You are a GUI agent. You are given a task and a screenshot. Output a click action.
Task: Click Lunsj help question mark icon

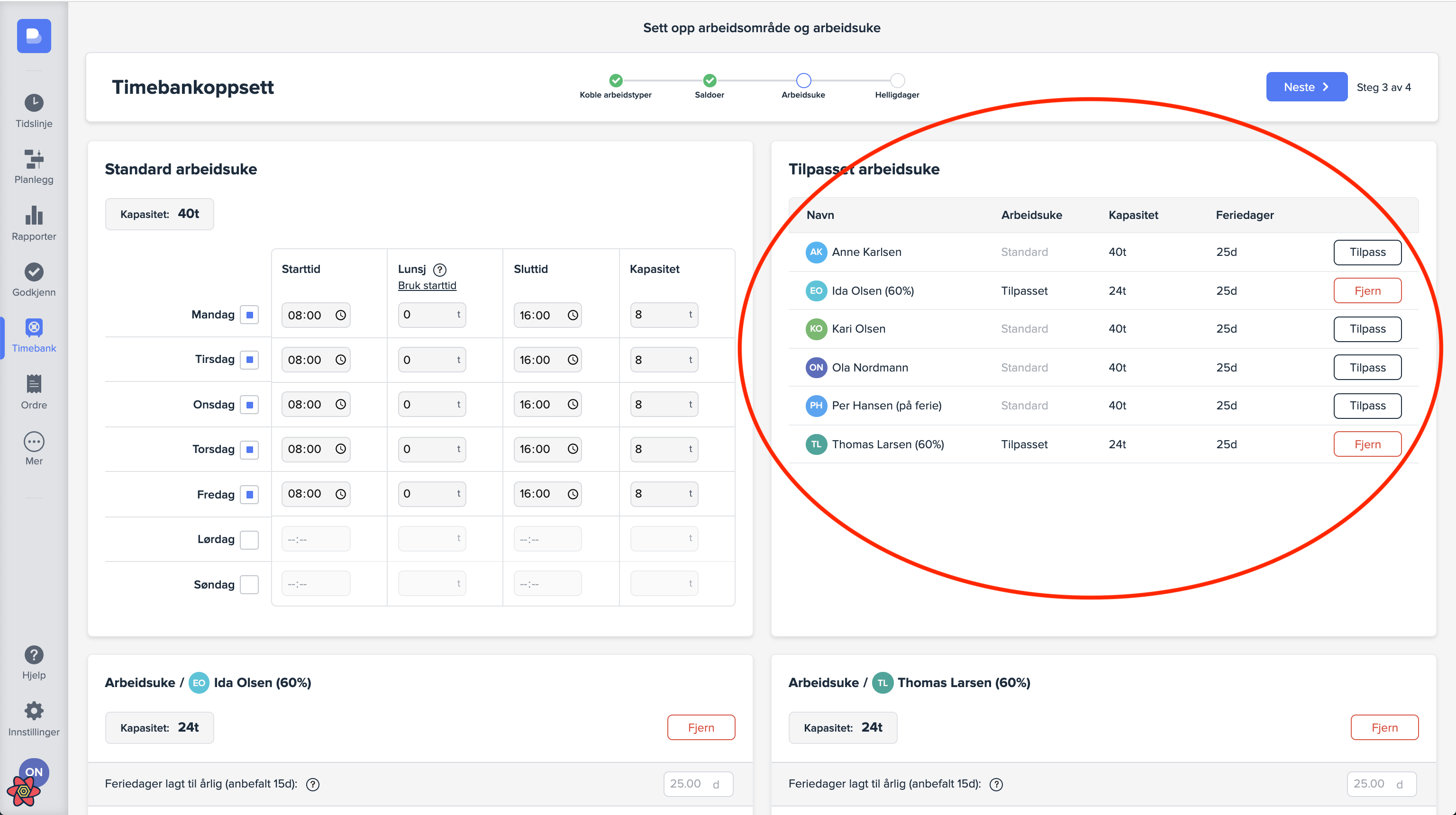click(x=440, y=270)
